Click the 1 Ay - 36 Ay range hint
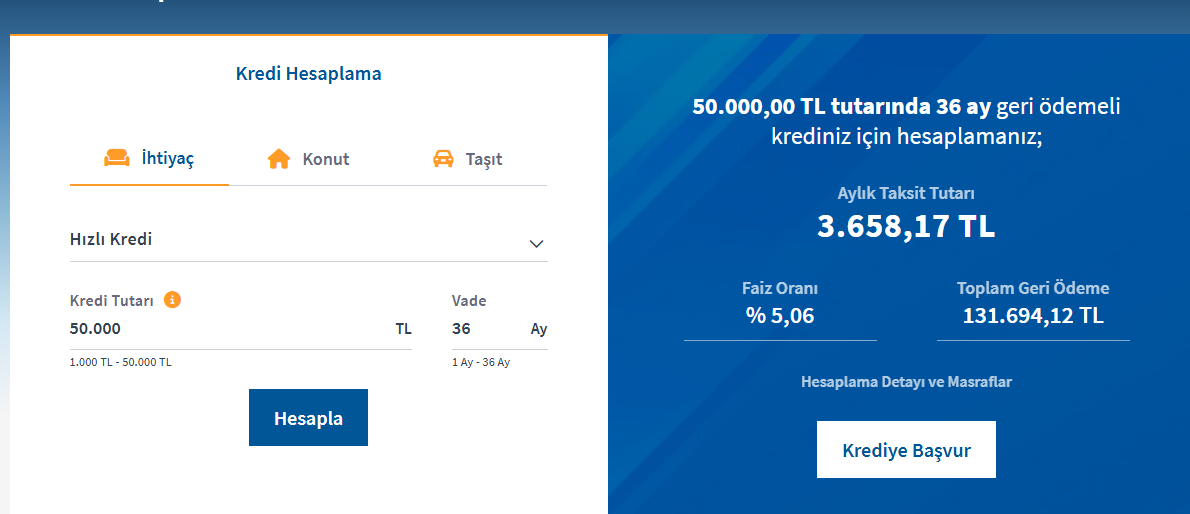The image size is (1190, 514). (x=481, y=362)
